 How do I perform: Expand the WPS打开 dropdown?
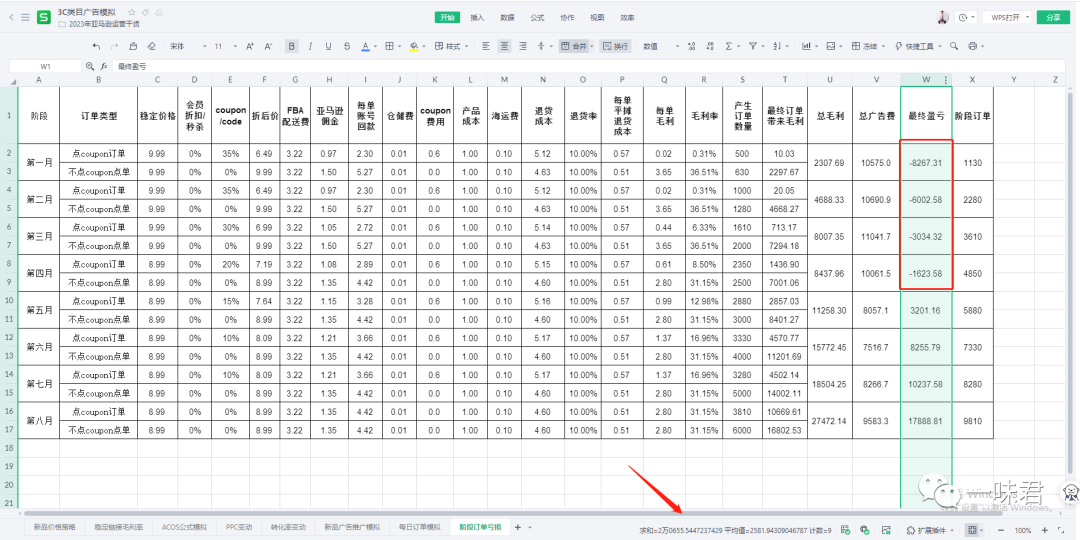click(1005, 17)
